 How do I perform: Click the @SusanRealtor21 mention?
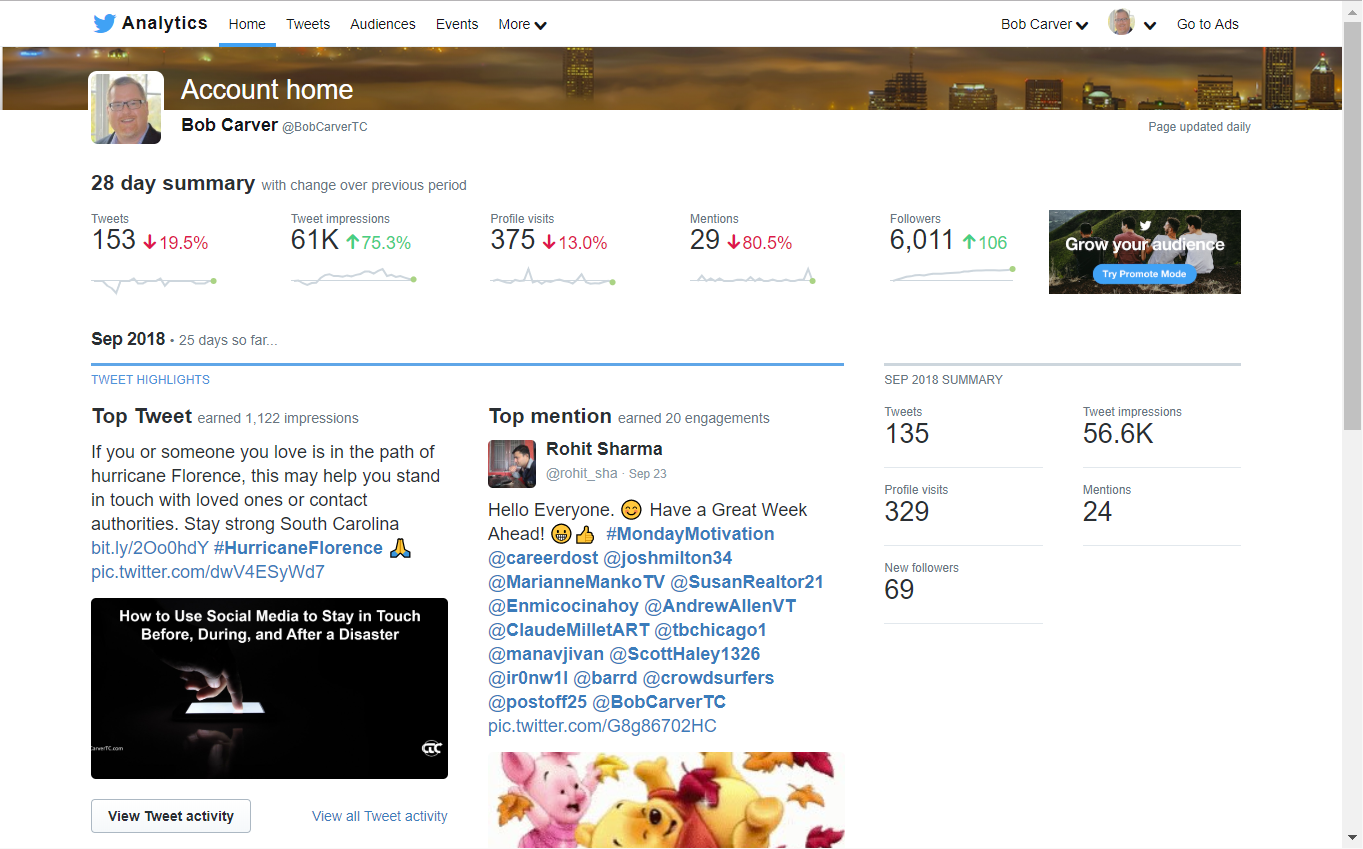[x=747, y=582]
